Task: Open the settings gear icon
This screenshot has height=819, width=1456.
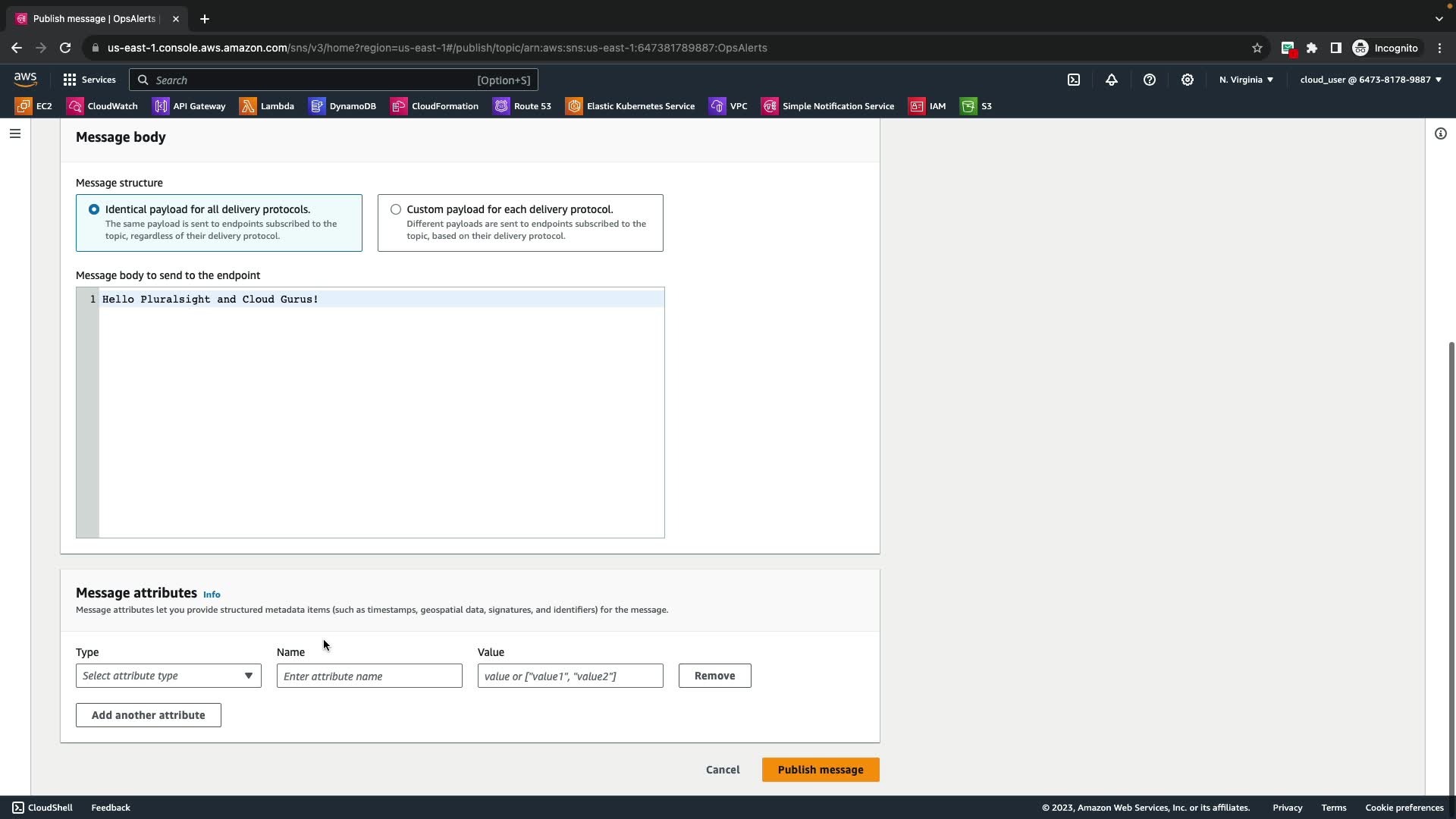Action: (1188, 80)
